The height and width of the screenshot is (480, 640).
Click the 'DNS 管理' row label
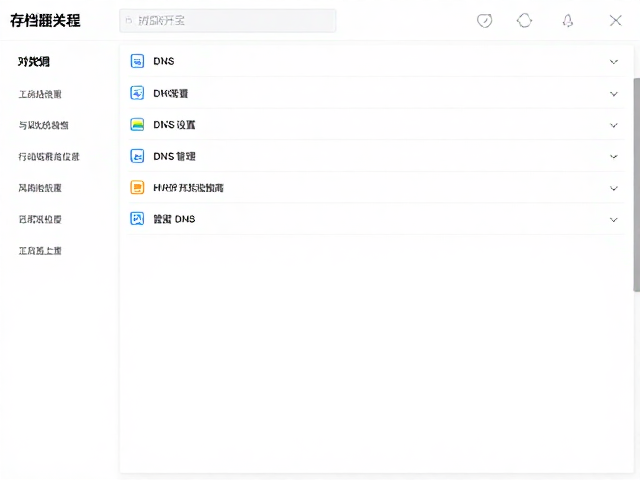click(174, 156)
